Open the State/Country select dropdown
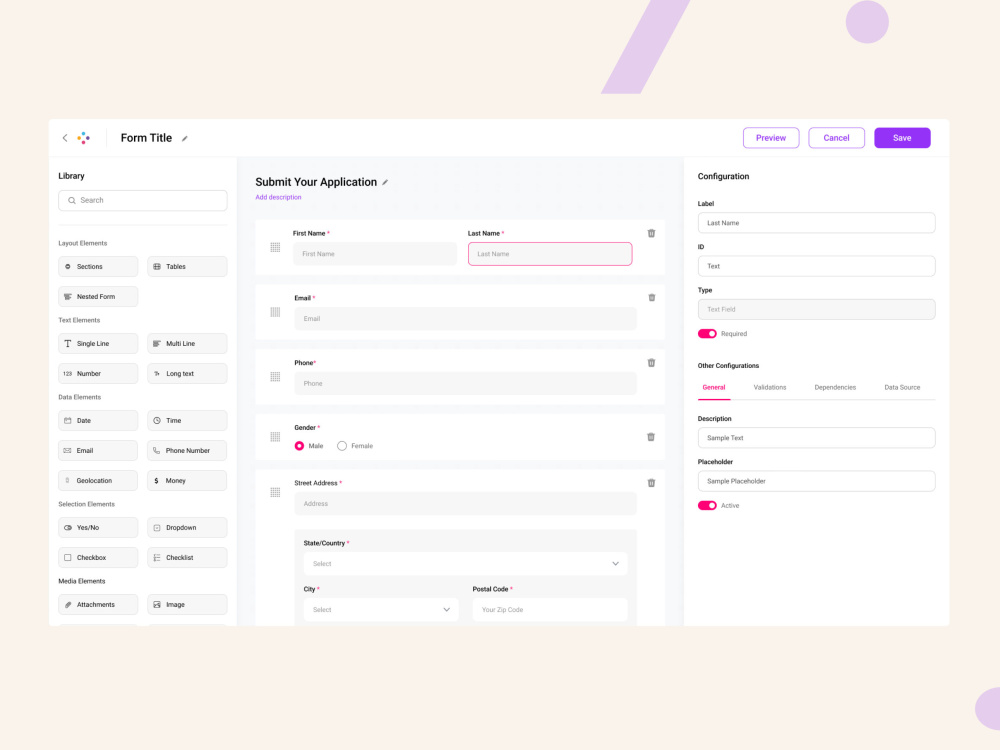 pos(466,564)
